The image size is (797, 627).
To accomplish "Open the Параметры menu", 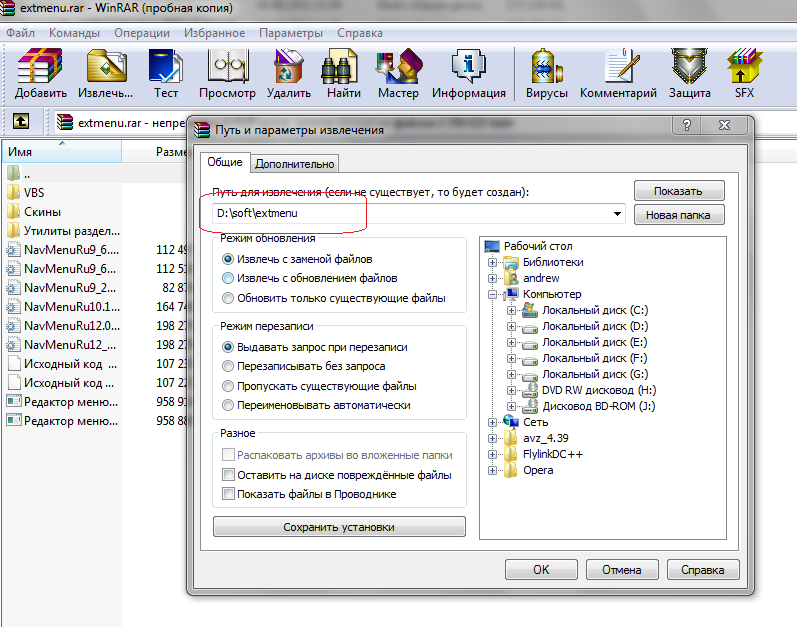I will (291, 33).
